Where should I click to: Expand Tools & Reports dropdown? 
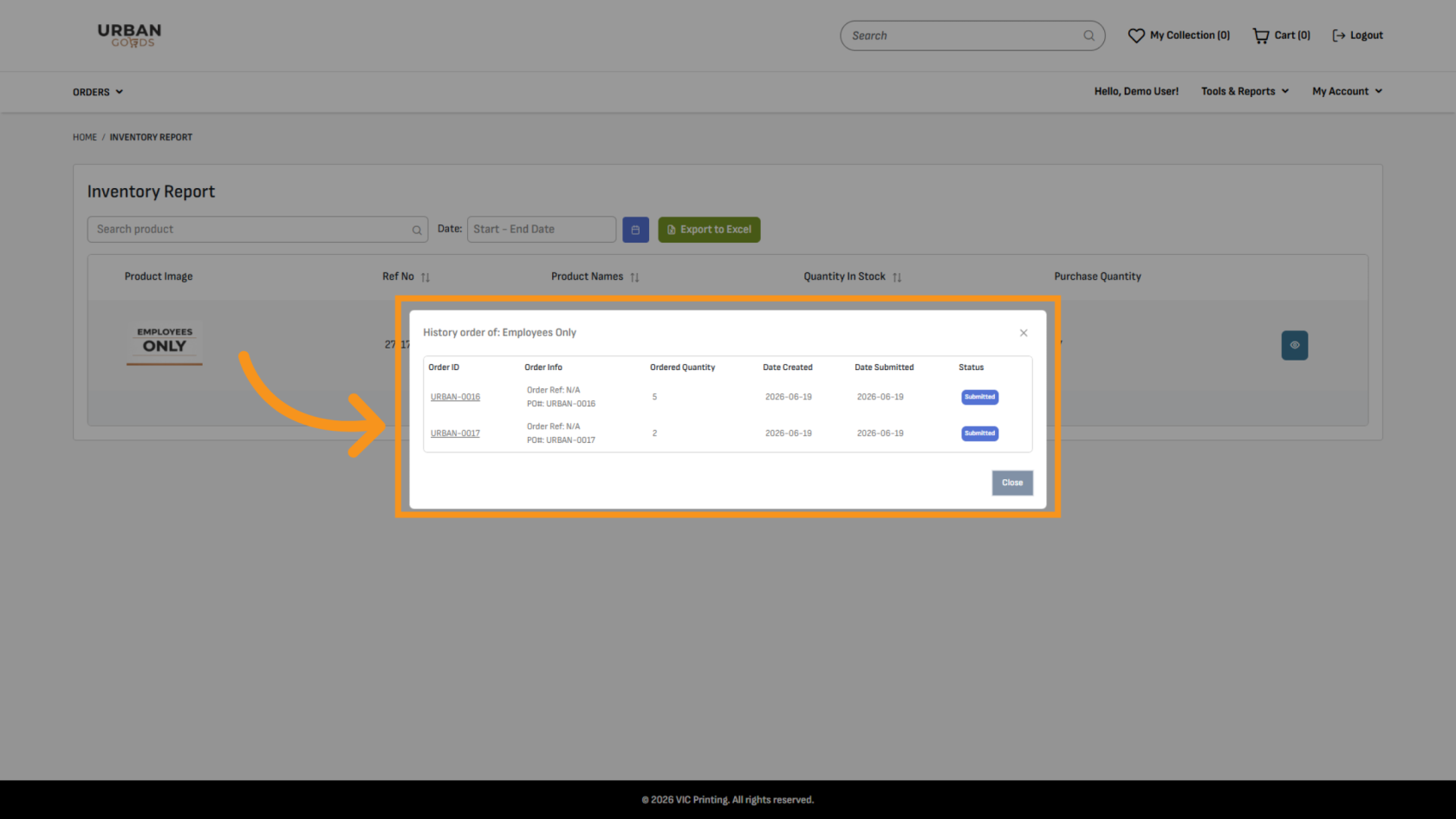1245,91
